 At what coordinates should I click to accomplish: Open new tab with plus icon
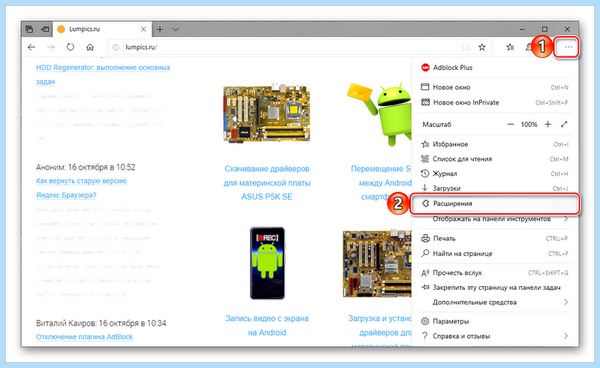pyautogui.click(x=160, y=29)
